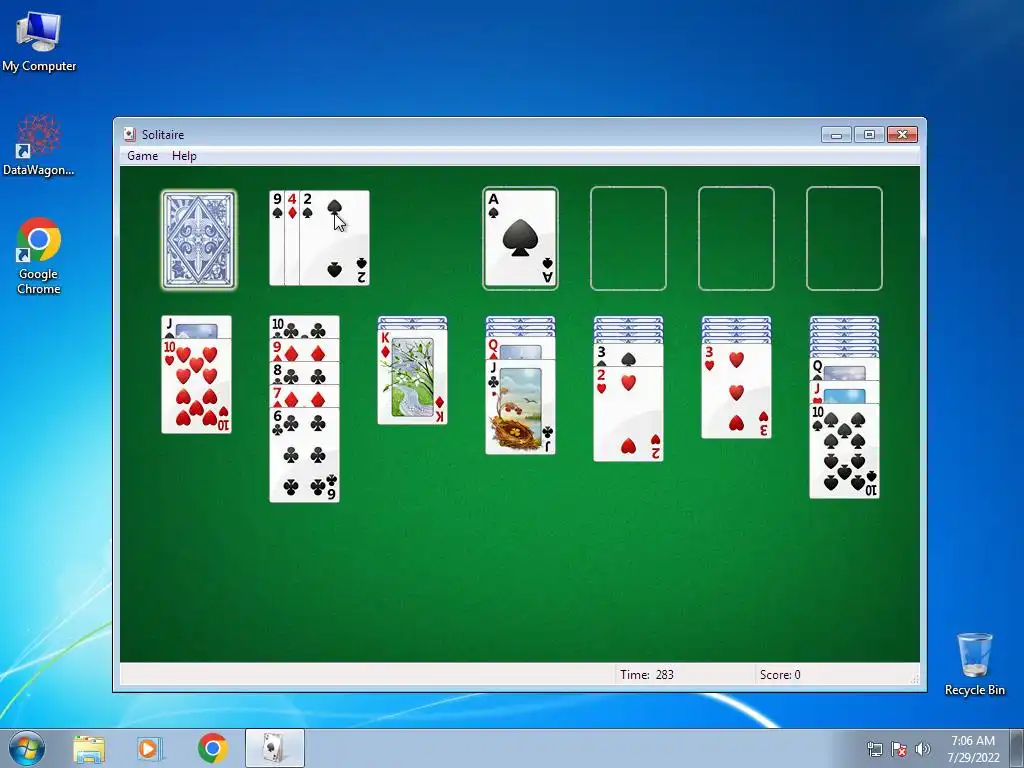Pick the 10 of hearts card
Image resolution: width=1024 pixels, height=768 pixels.
click(x=197, y=385)
